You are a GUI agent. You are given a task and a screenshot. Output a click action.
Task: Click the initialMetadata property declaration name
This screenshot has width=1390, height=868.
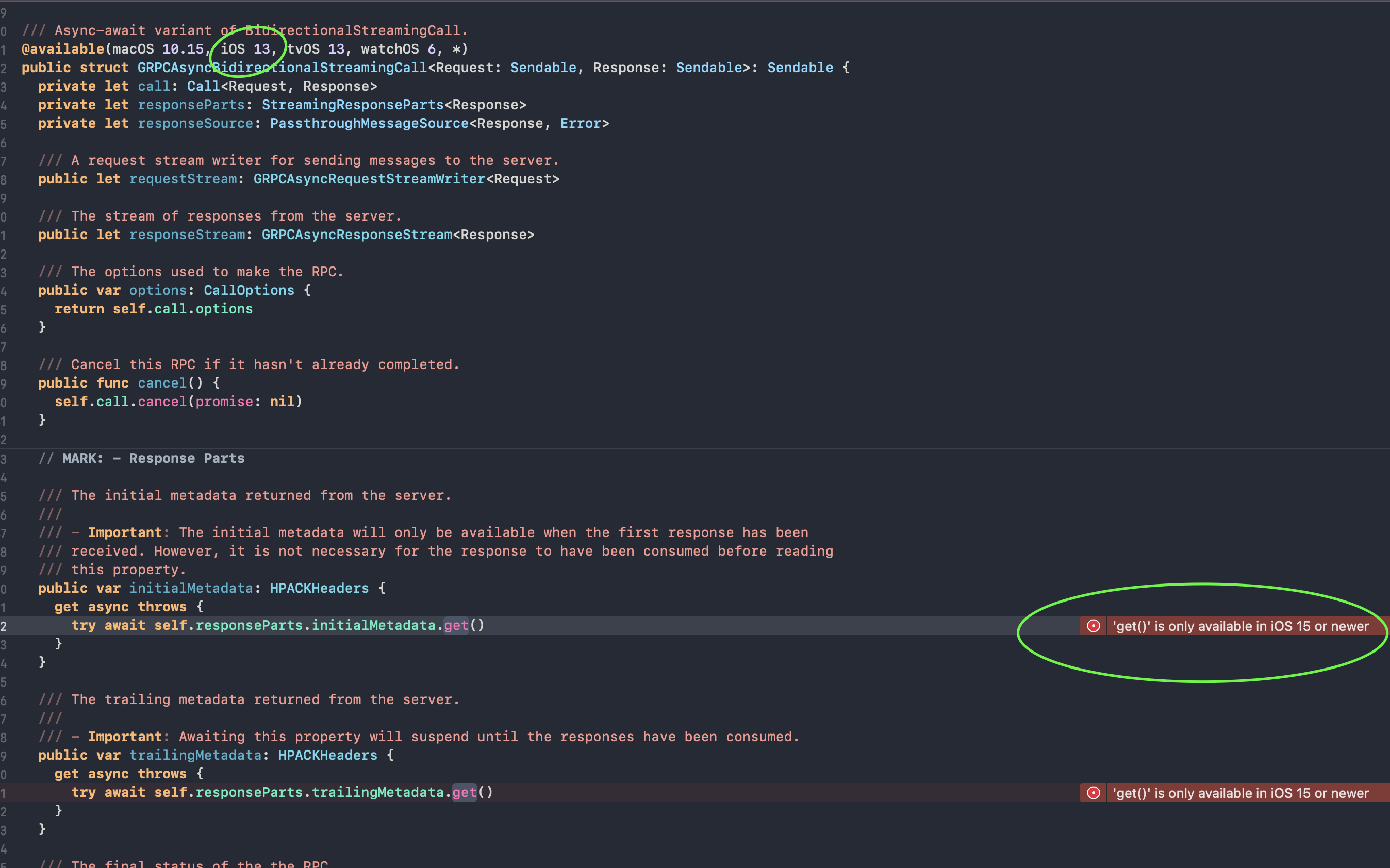point(191,589)
